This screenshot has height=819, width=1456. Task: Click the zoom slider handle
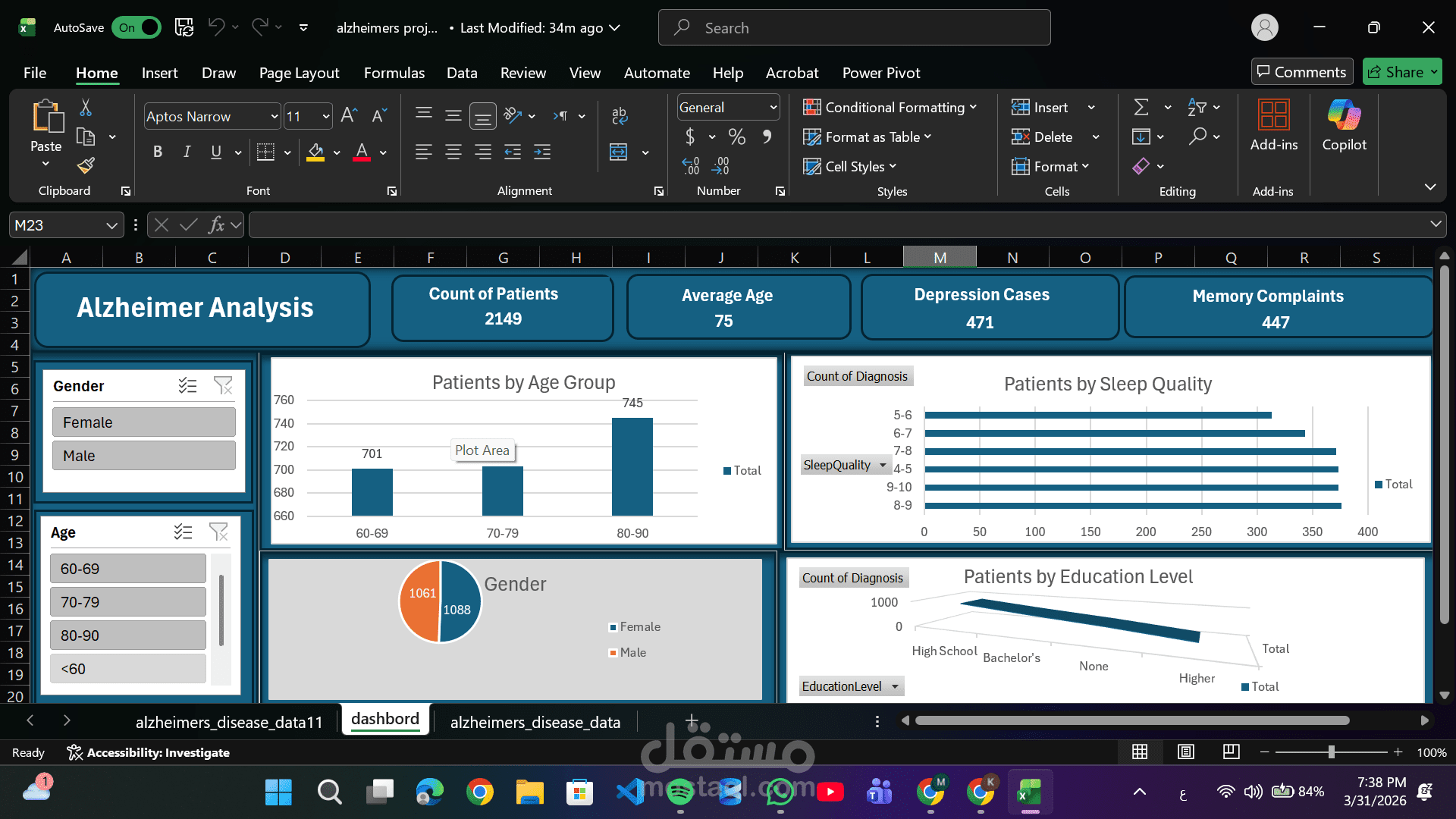coord(1332,752)
